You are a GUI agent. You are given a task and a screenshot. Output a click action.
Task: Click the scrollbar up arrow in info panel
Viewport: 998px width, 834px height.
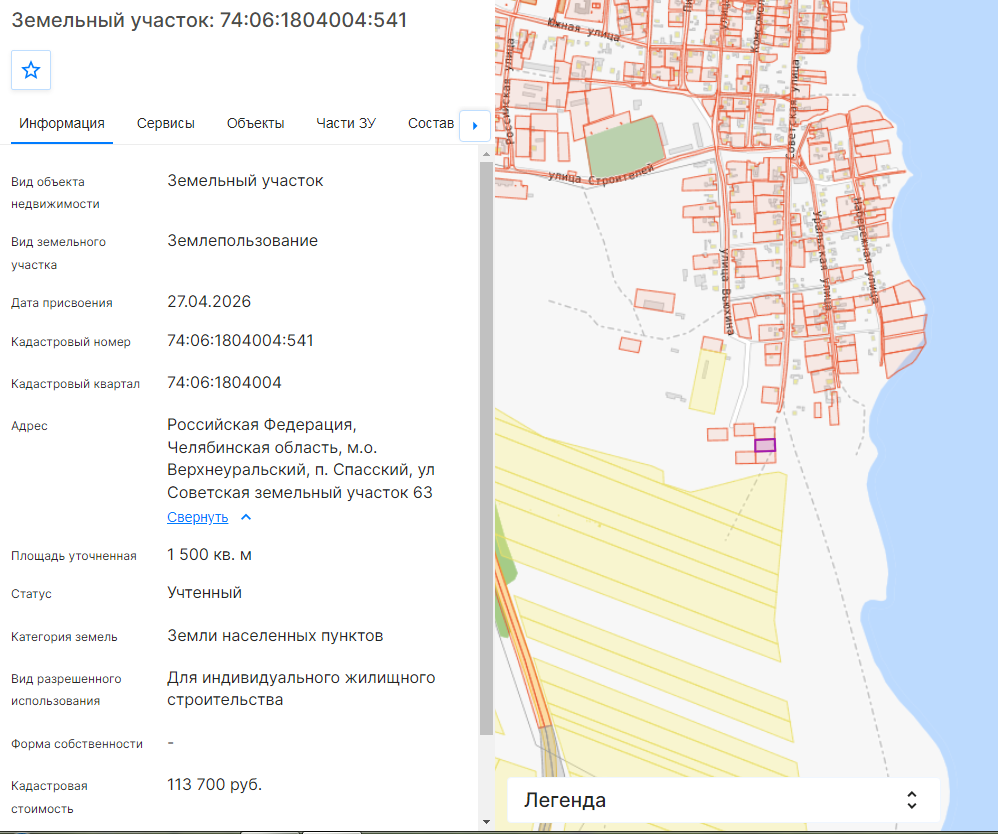[x=486, y=154]
